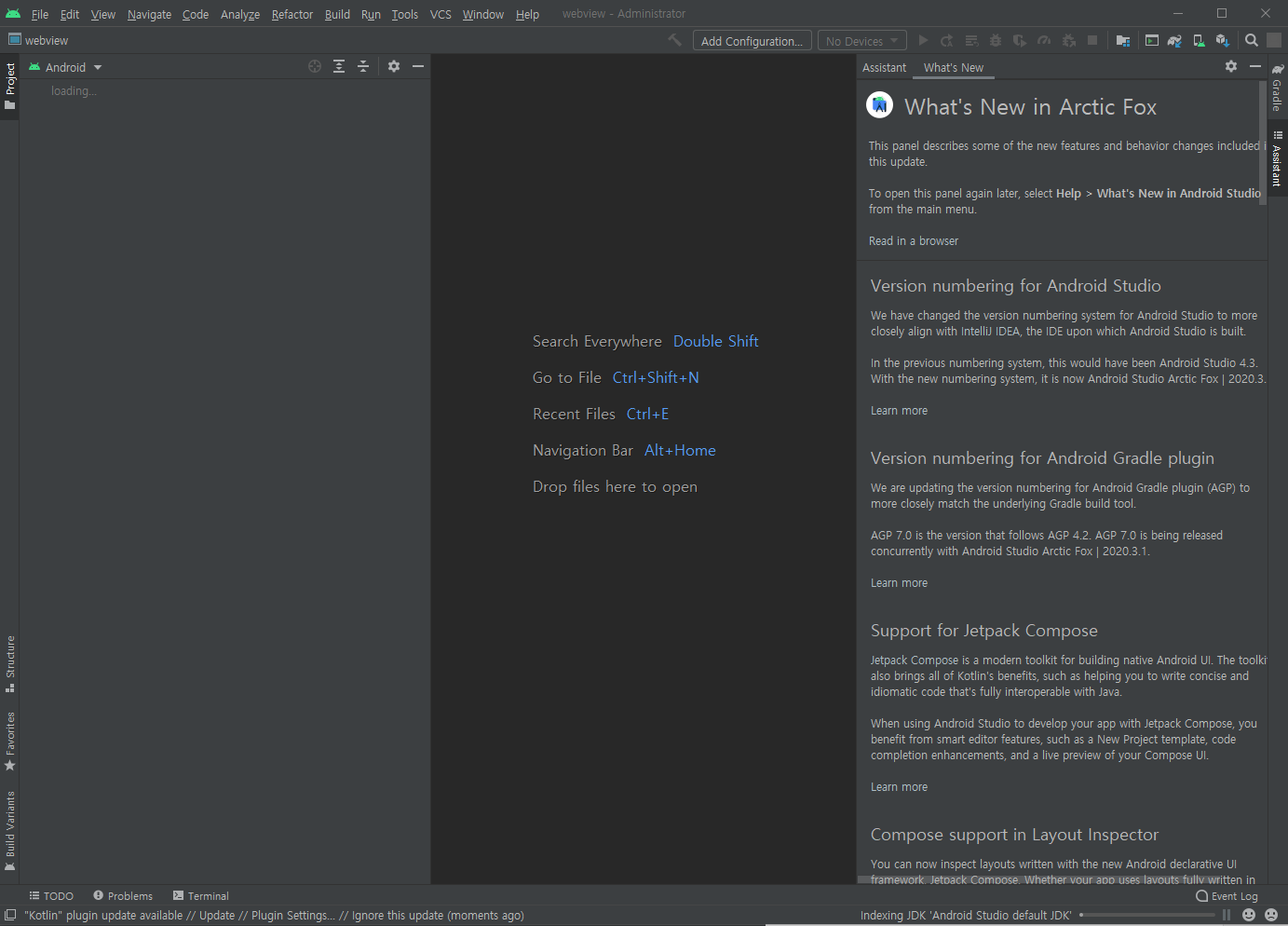Open the File menu
Screen dimensions: 1288x926
39,14
